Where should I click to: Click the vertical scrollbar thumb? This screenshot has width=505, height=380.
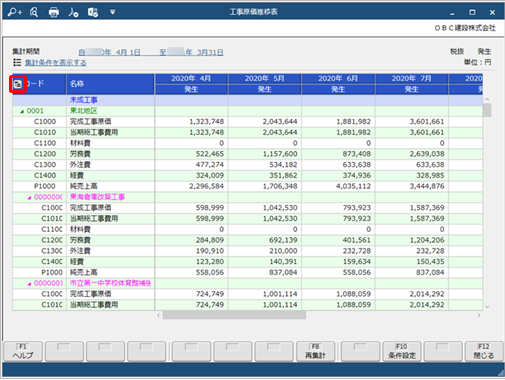click(x=487, y=110)
